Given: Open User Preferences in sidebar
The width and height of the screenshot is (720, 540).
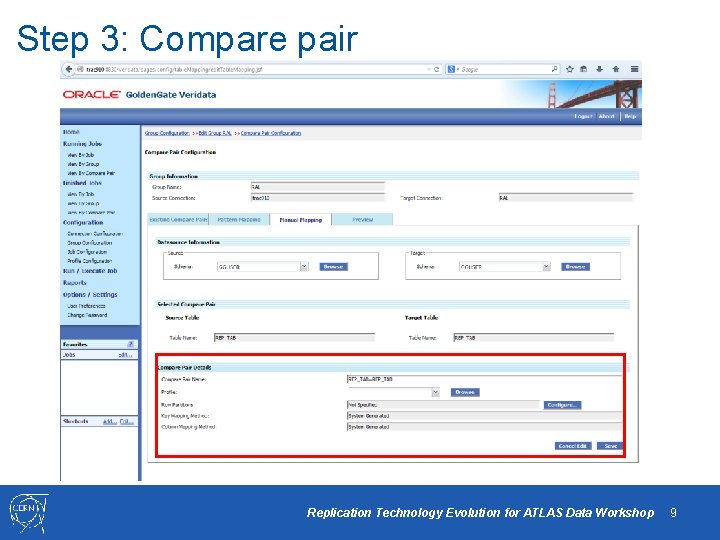Looking at the screenshot, I should pos(86,306).
